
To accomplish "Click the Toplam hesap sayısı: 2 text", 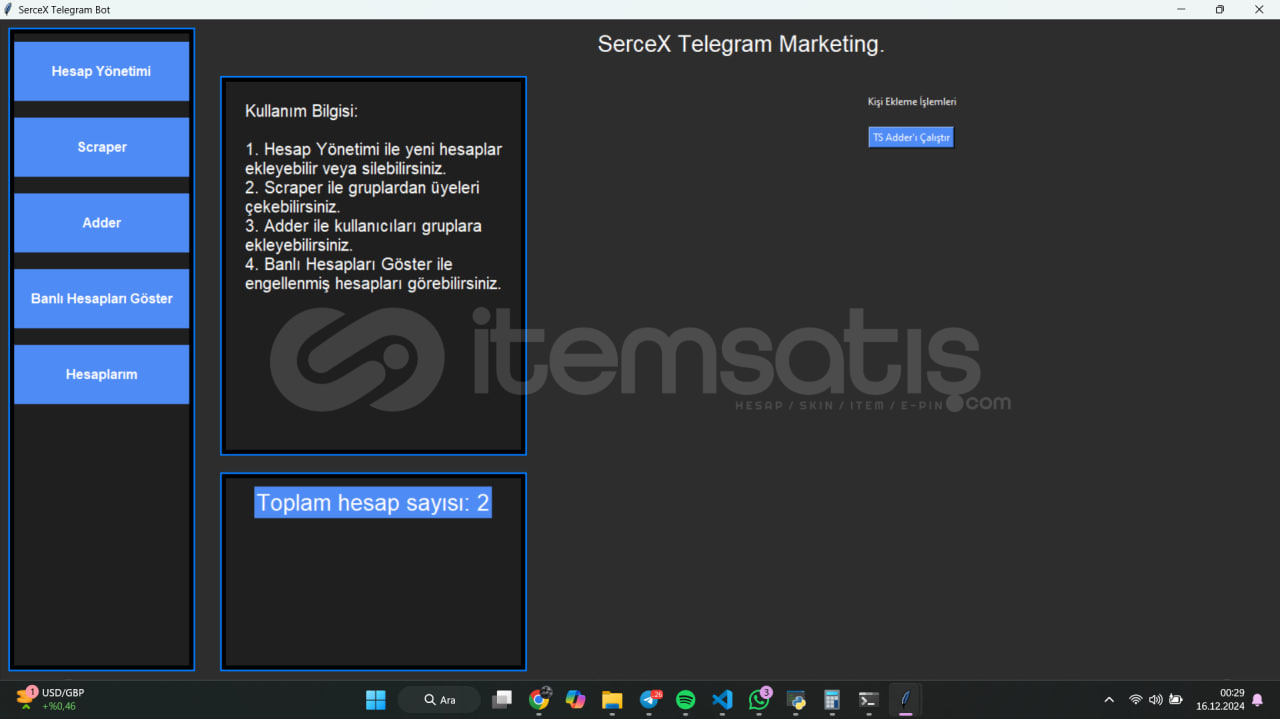I will point(373,503).
